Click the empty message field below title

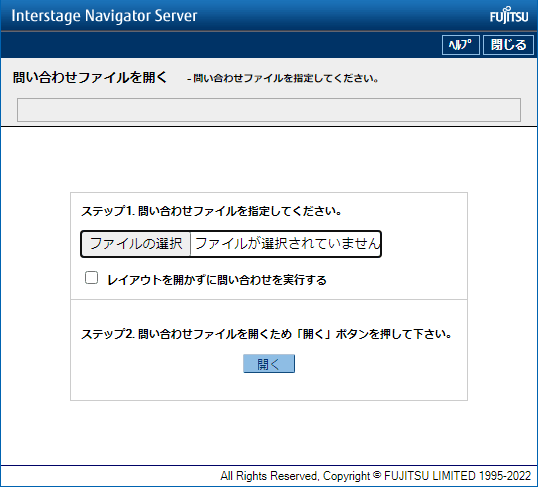pos(269,110)
